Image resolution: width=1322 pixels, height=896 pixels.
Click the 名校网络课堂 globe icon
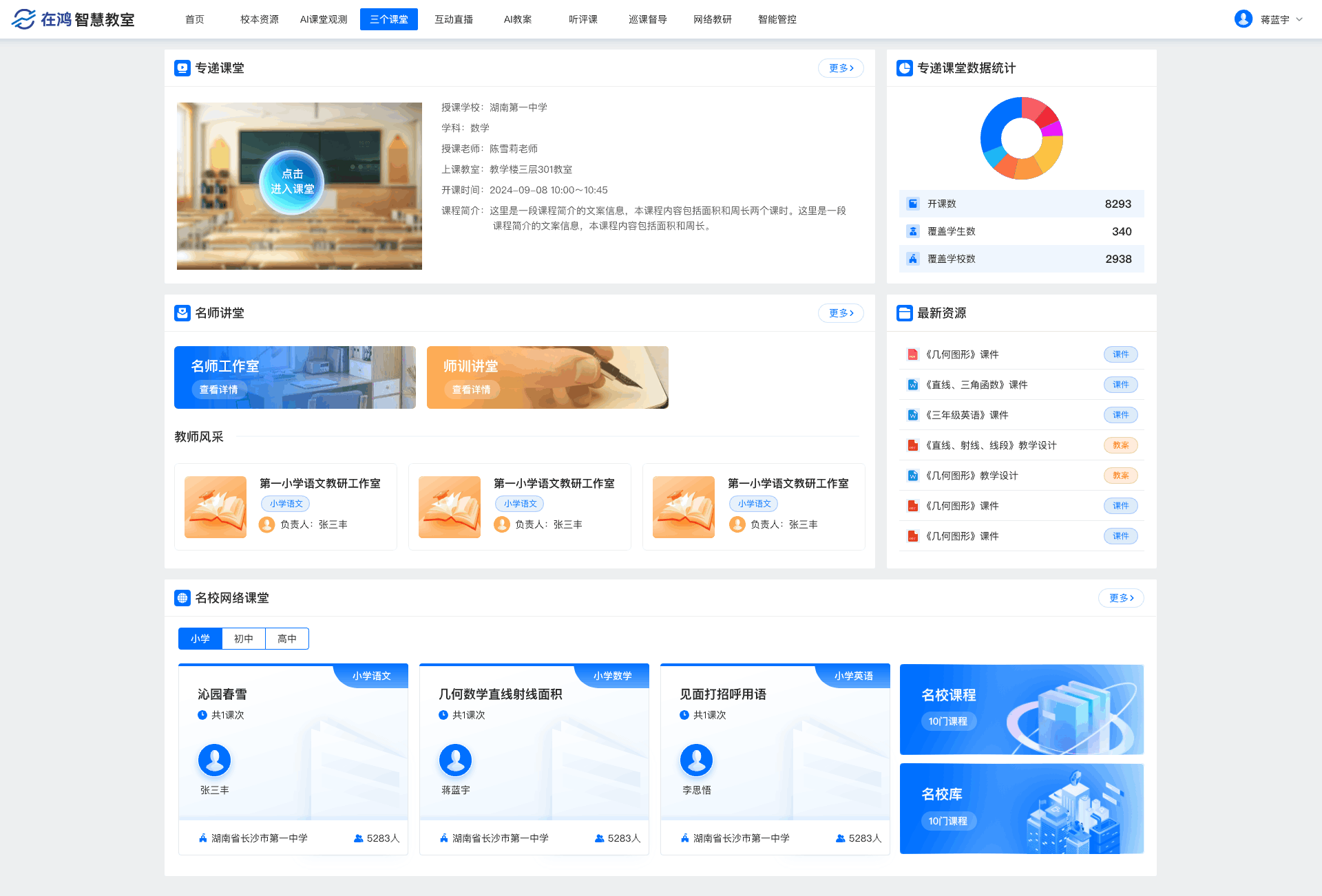pos(181,598)
